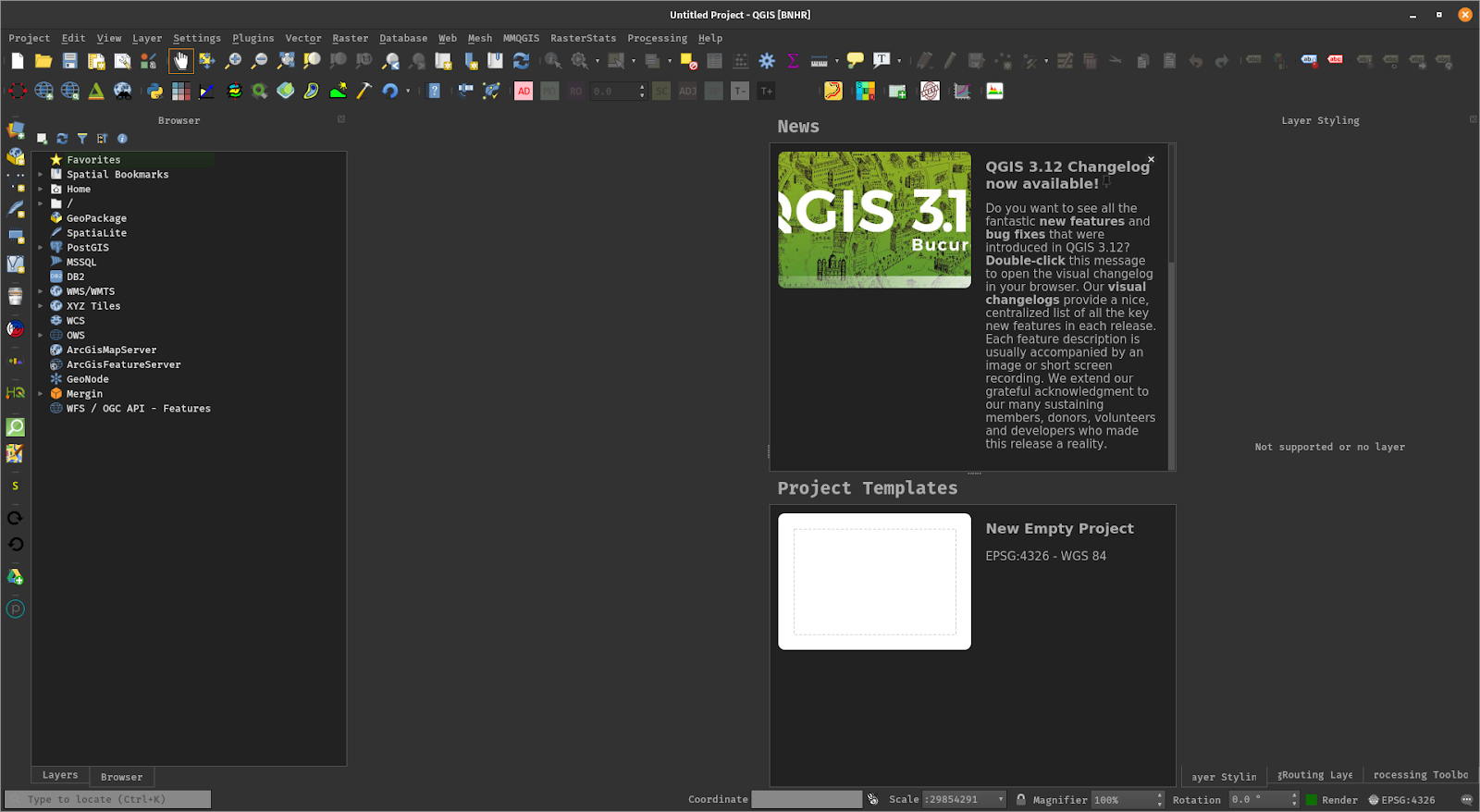Expand the Spatial Bookmarks tree node
Viewport: 1480px width, 812px height.
coord(41,175)
